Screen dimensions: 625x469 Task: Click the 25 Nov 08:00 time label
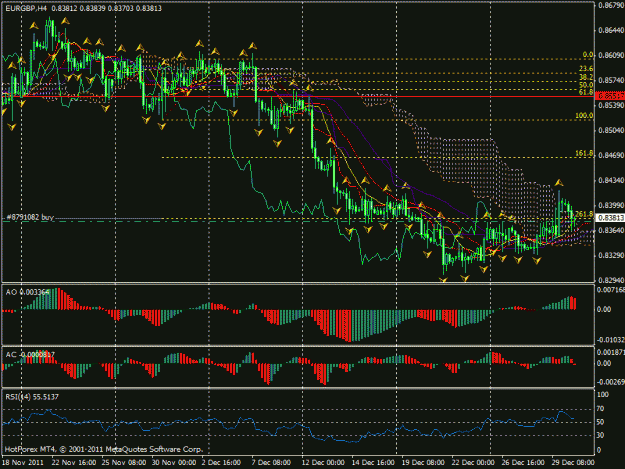(124, 463)
